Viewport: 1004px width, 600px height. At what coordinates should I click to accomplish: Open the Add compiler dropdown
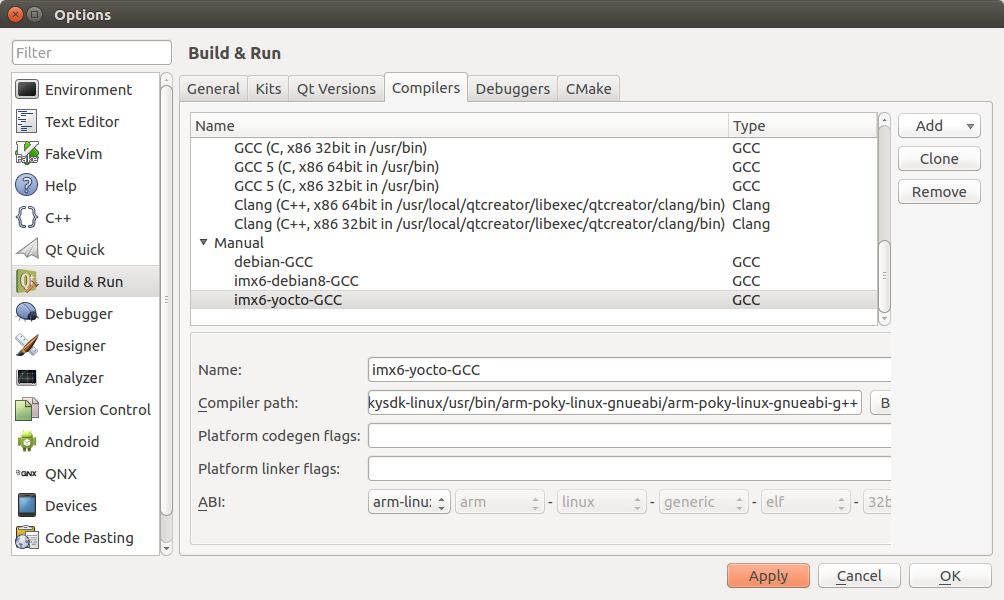(938, 126)
